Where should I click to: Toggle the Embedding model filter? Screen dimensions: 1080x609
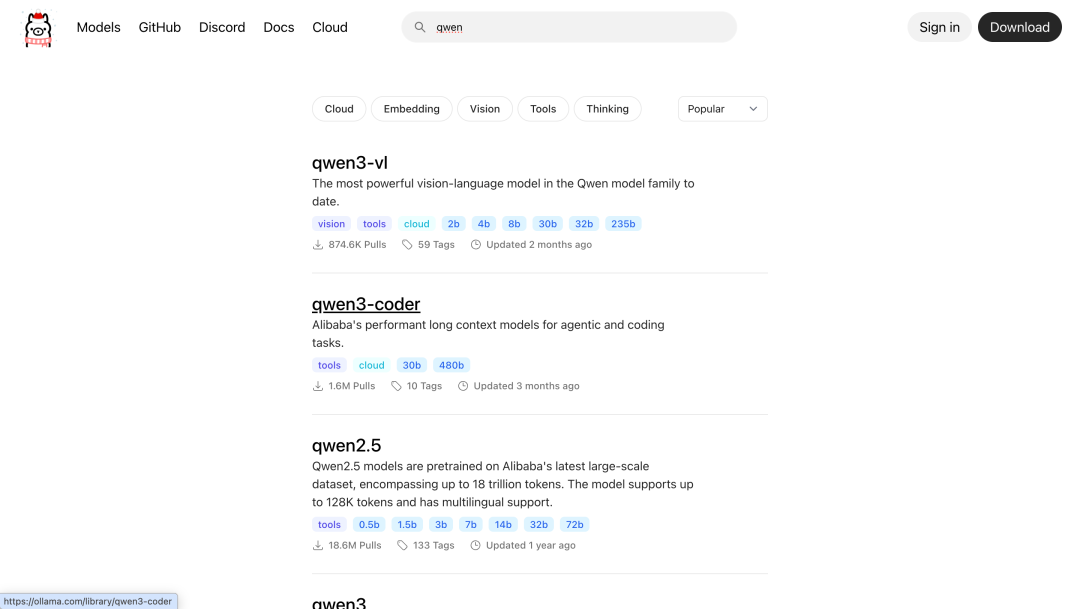(411, 108)
